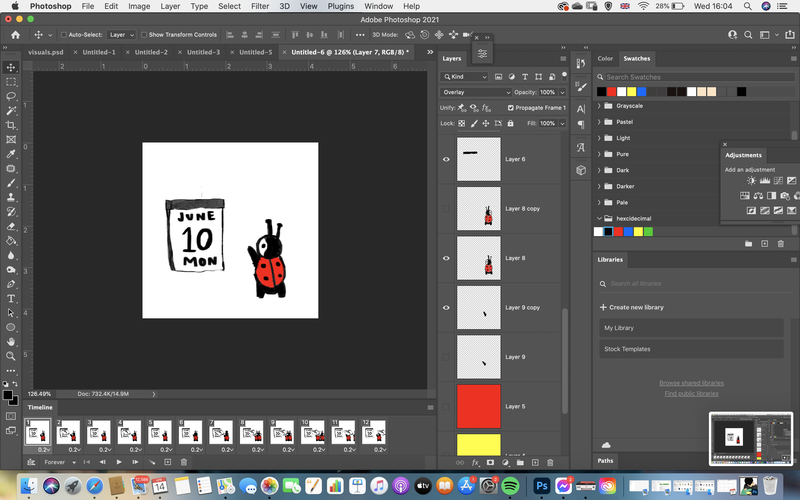Select the Eyedropper tool
This screenshot has width=800, height=500.
[11, 154]
